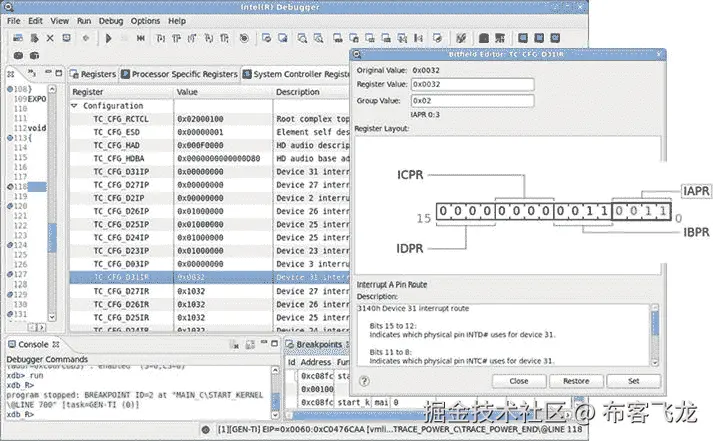Viewport: 713px width, 441px height.
Task: Click the Run (play triangle) toolbar icon
Action: [x=108, y=39]
